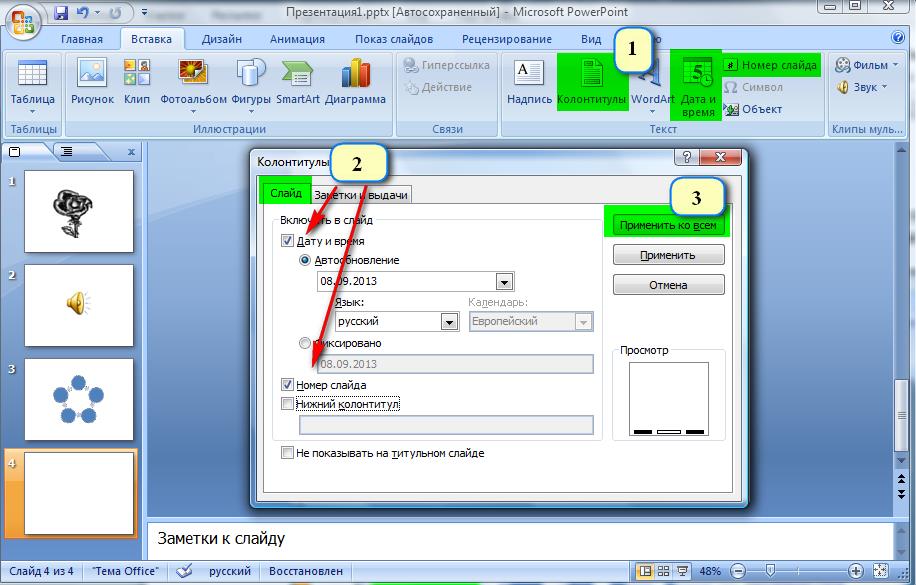
Task: Uncheck the Дату и время checkbox
Action: pyautogui.click(x=287, y=241)
